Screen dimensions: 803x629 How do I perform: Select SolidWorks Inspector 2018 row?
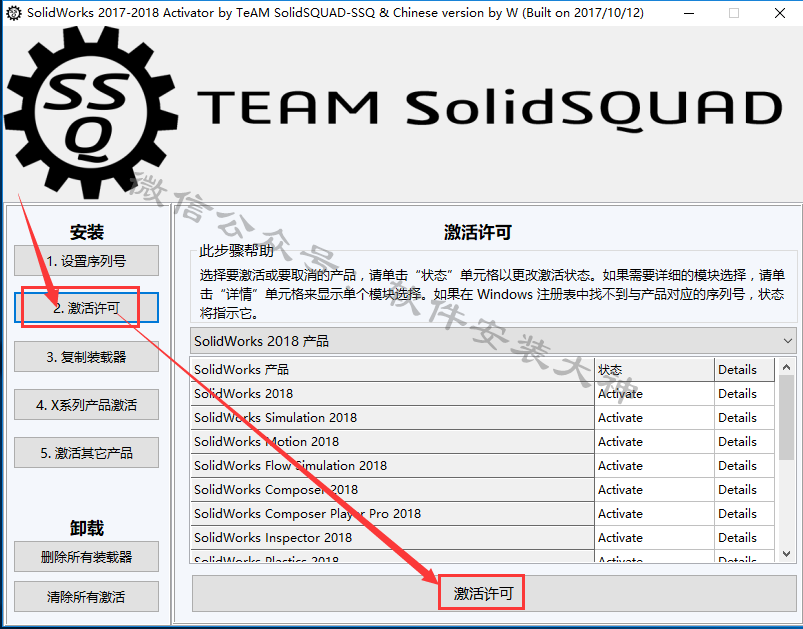[x=392, y=538]
